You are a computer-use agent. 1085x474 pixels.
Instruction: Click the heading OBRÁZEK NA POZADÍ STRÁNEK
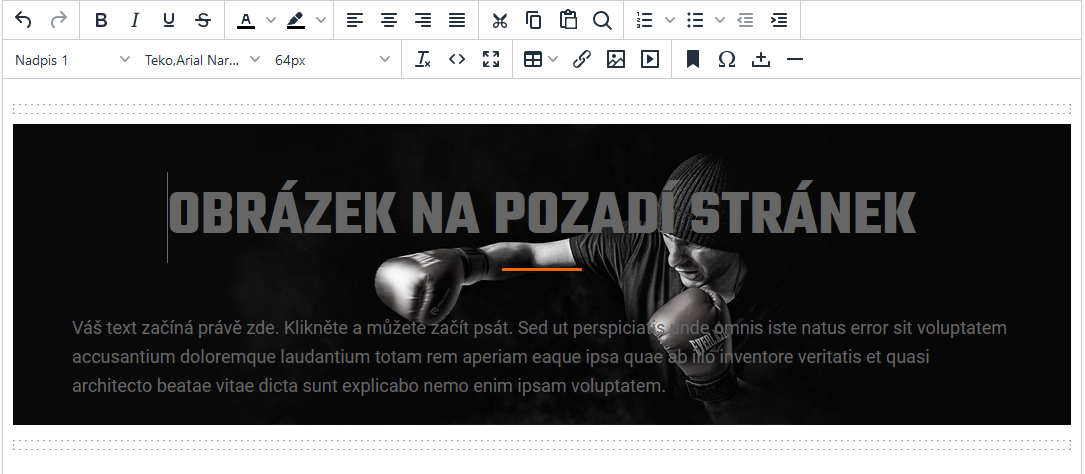(x=542, y=213)
